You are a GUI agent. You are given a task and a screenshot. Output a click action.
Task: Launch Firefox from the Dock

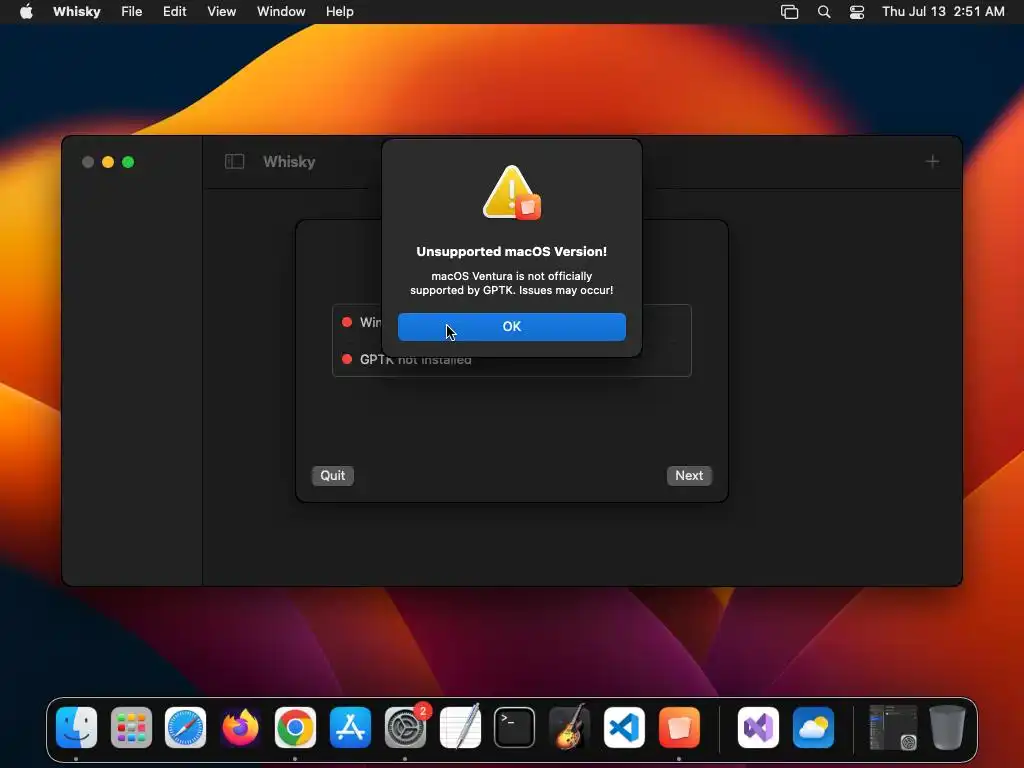point(240,728)
